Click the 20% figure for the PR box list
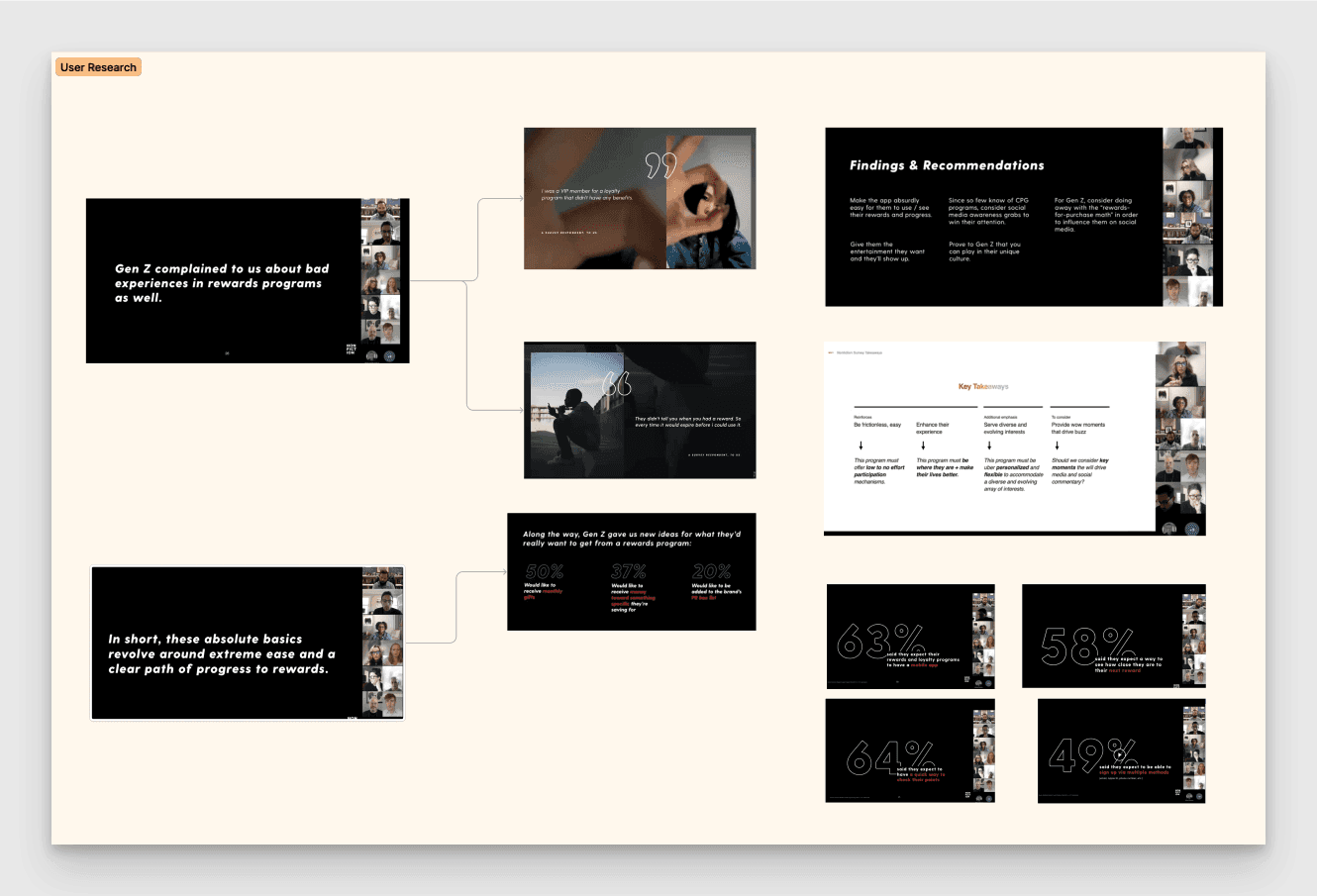1317x896 pixels. [712, 572]
